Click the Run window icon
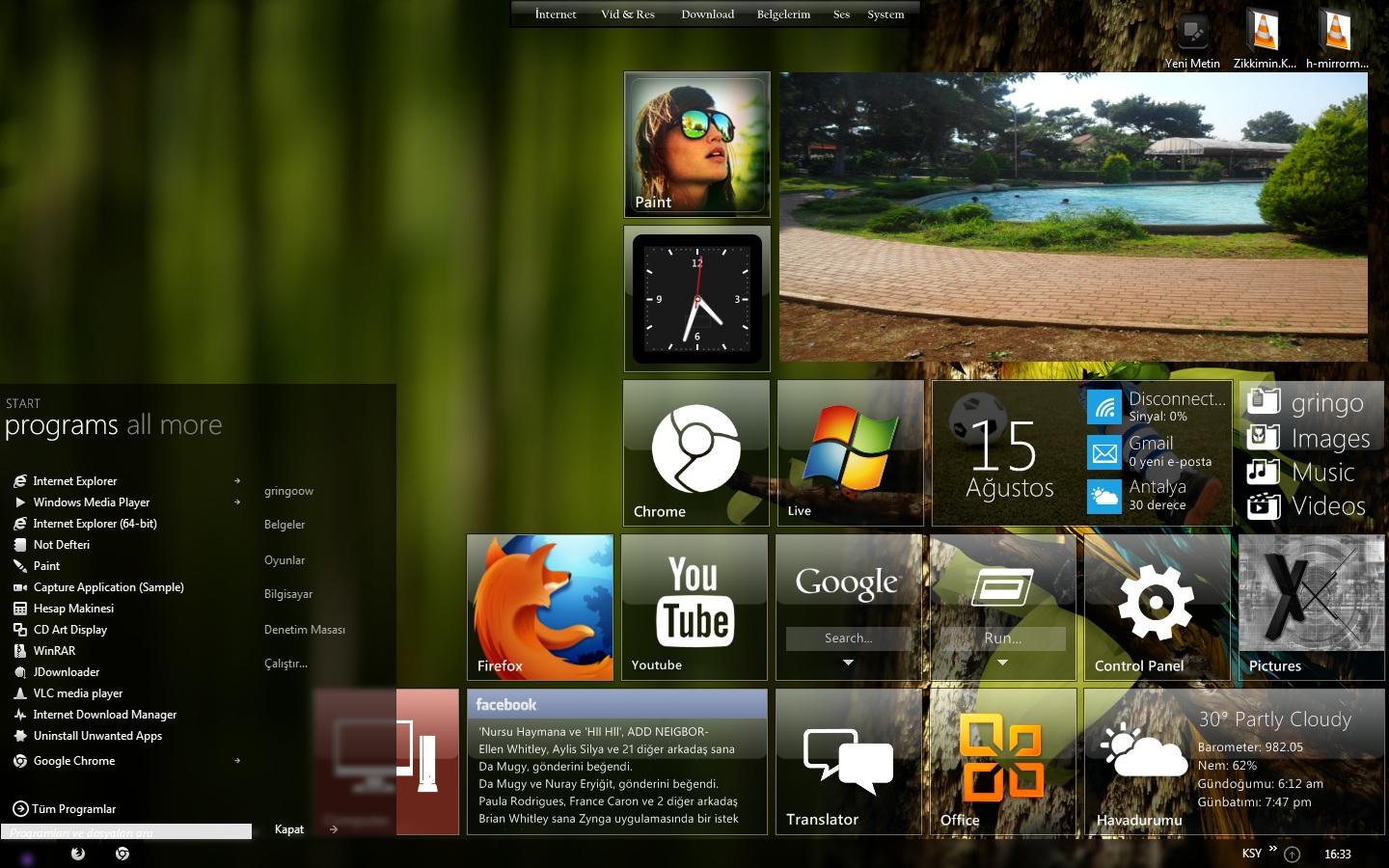 click(1002, 586)
